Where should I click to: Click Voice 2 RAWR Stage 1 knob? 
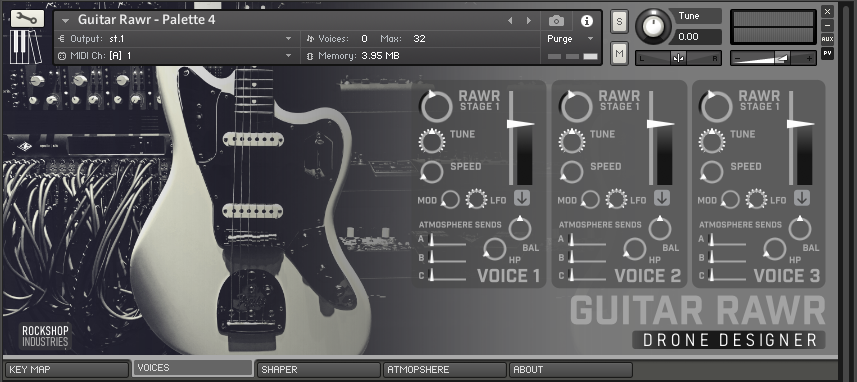(x=576, y=107)
